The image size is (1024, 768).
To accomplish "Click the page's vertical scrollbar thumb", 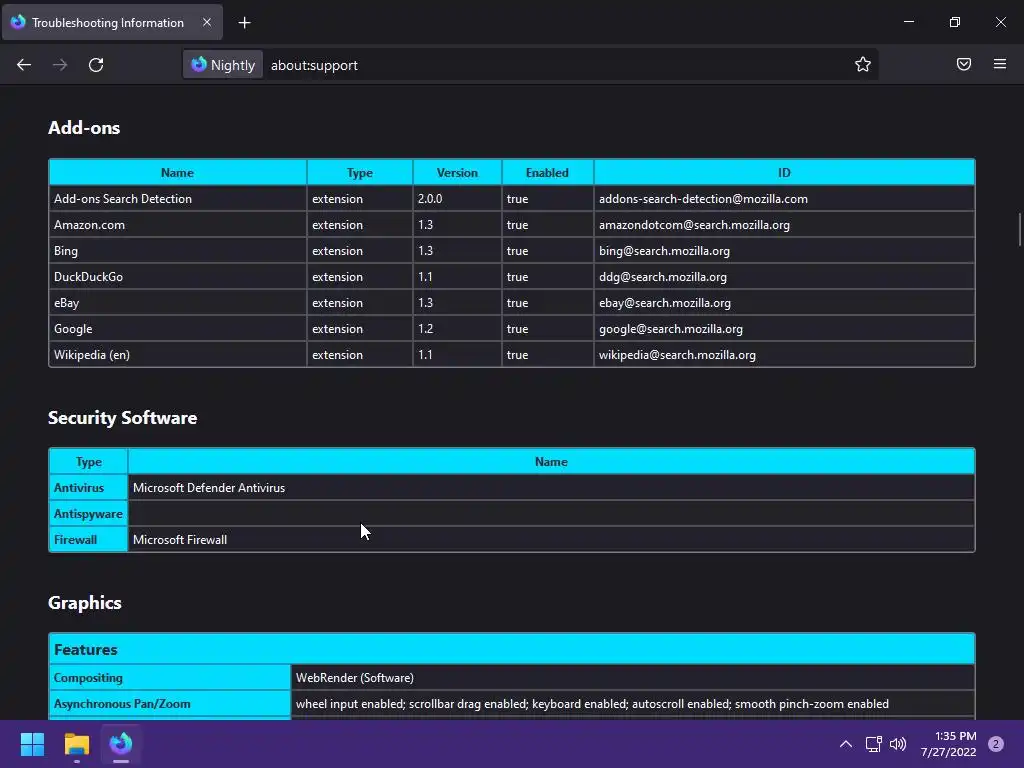I will (x=1019, y=229).
